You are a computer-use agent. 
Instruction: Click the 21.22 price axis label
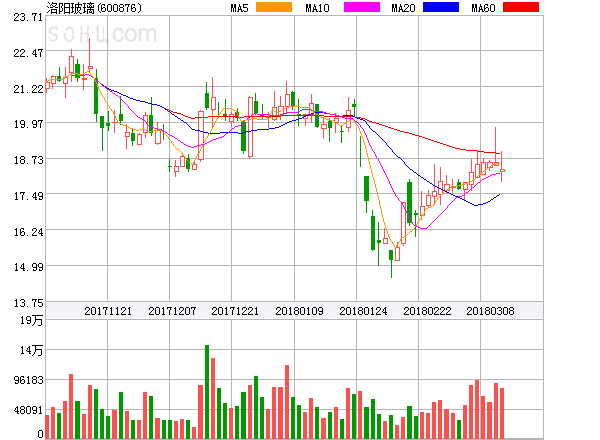pos(28,89)
